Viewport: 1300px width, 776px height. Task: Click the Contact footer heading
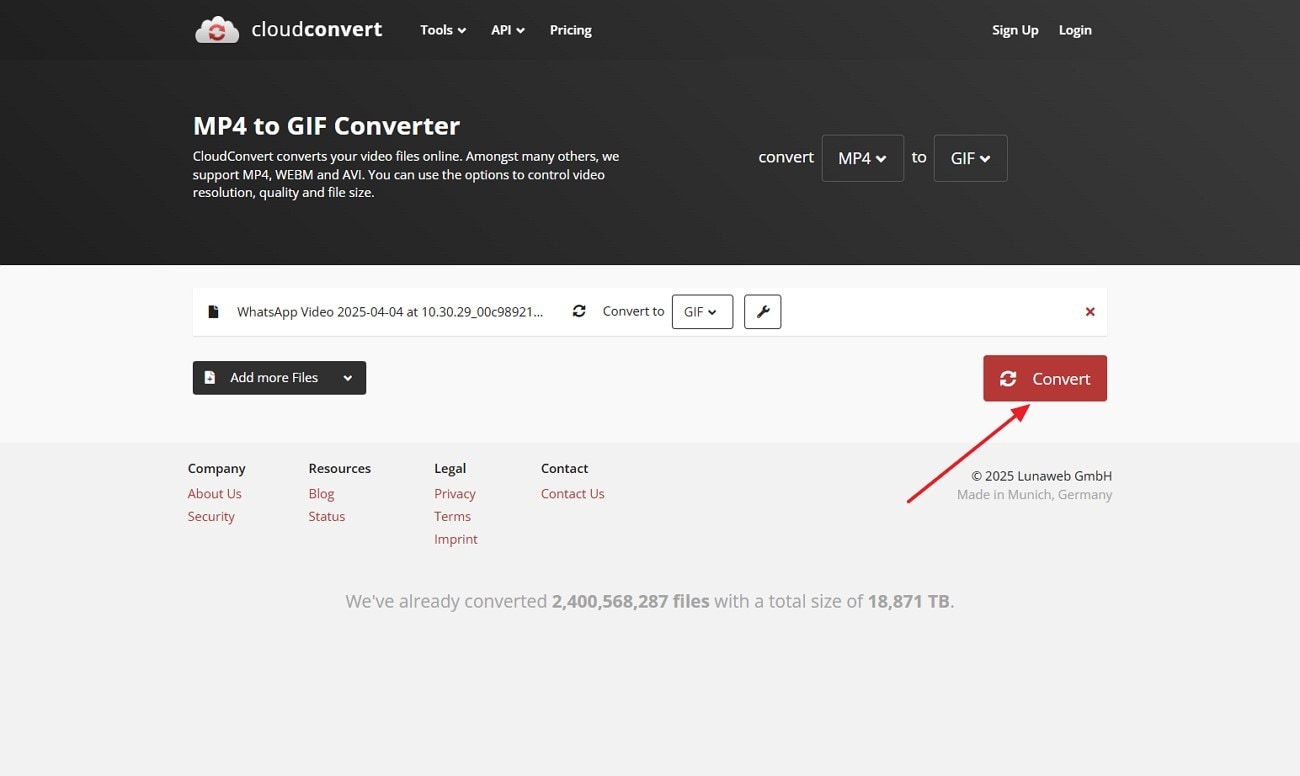click(565, 469)
